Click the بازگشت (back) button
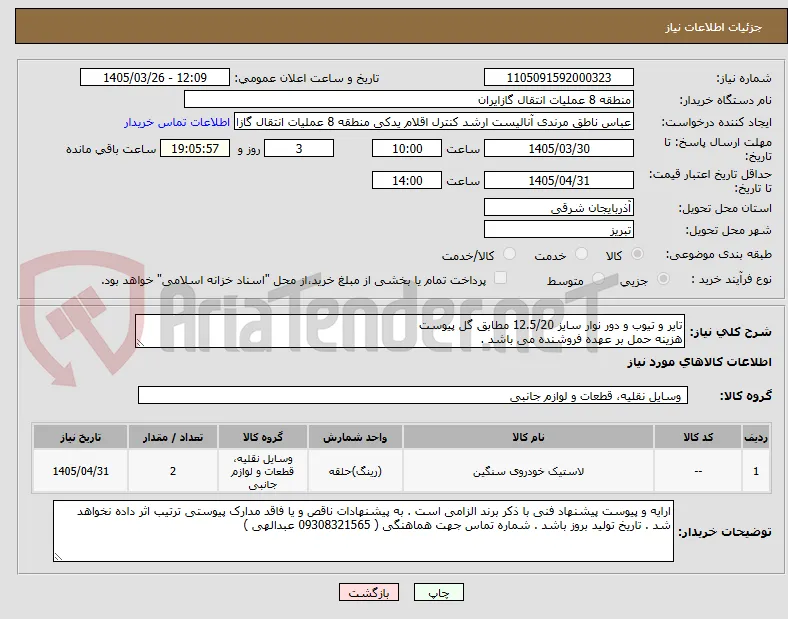 pyautogui.click(x=369, y=593)
